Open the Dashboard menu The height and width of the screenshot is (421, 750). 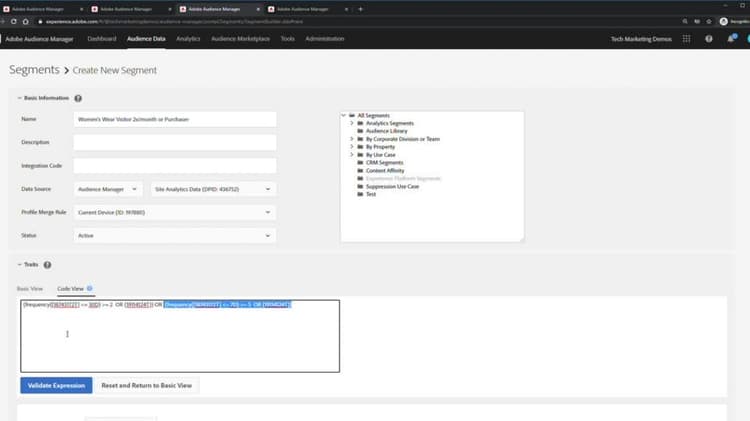pyautogui.click(x=101, y=39)
